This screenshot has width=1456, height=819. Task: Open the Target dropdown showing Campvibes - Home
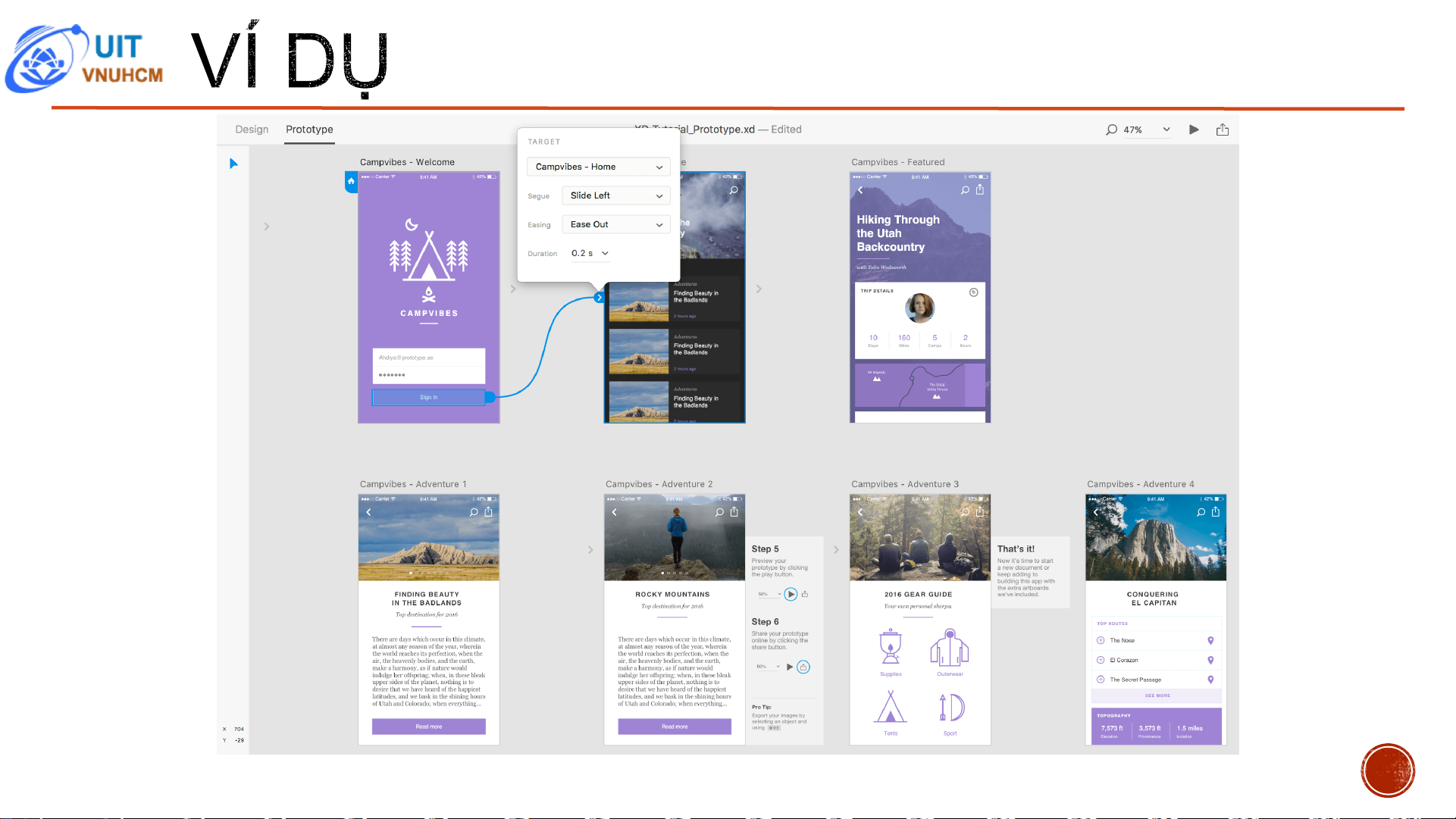598,167
